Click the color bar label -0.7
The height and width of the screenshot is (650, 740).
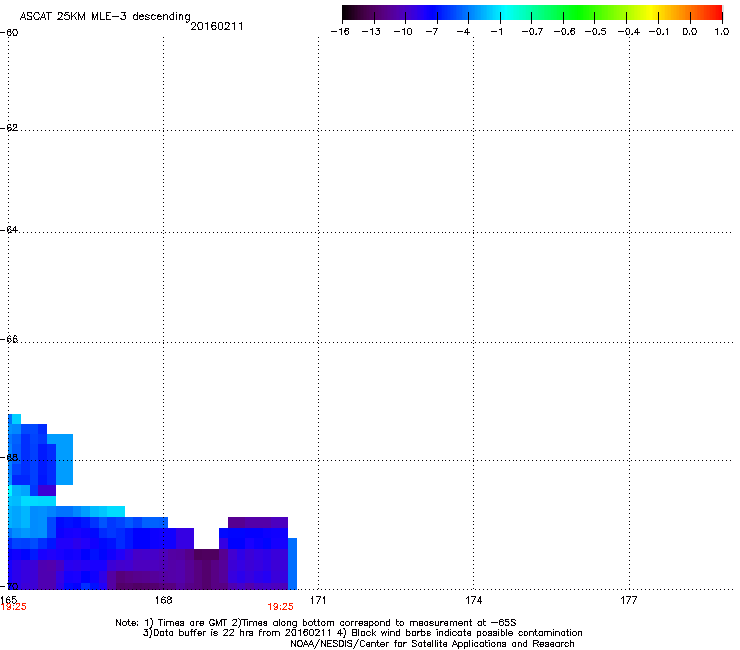[532, 32]
